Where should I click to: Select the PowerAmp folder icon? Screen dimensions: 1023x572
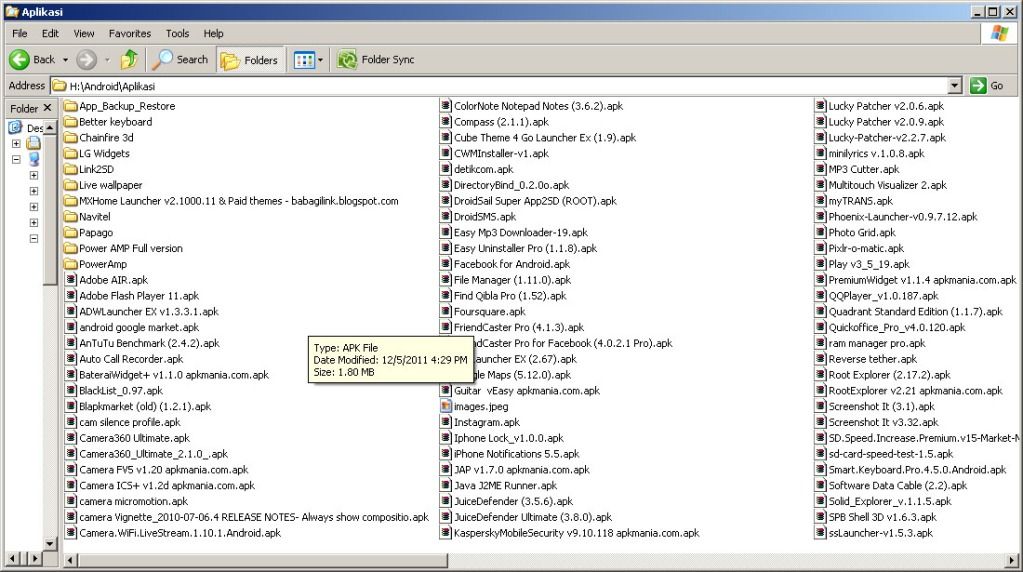click(x=70, y=264)
